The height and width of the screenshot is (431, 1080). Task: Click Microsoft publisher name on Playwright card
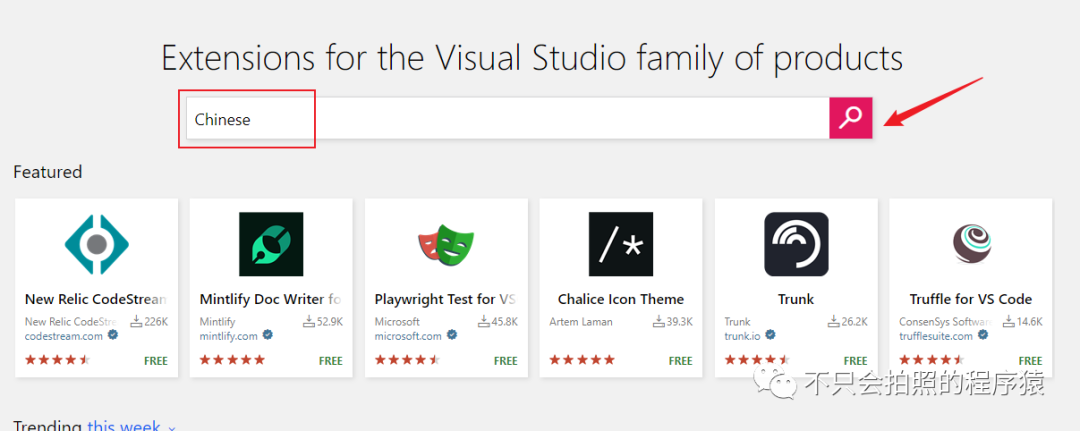397,322
